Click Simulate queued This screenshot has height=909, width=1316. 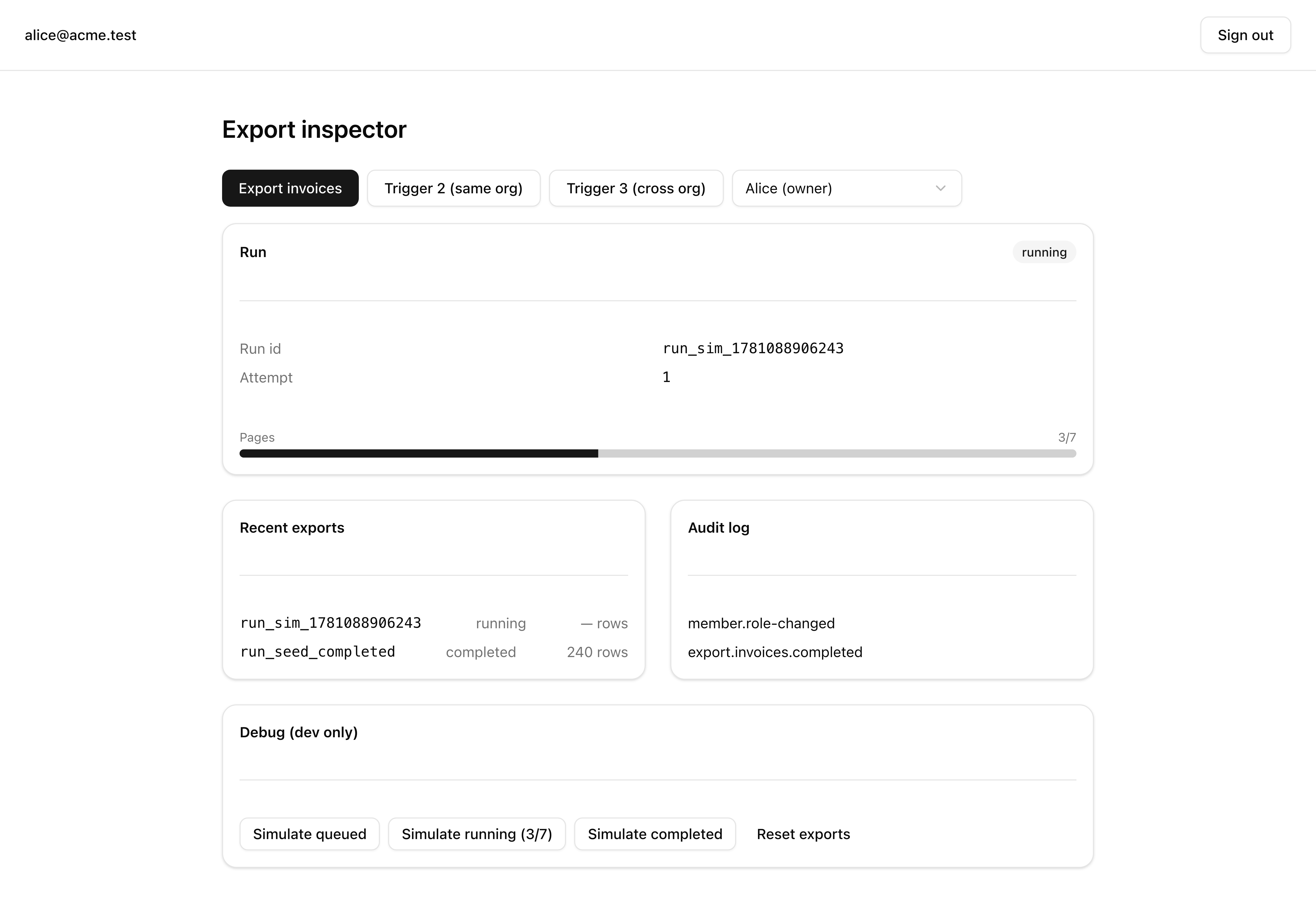(x=309, y=834)
